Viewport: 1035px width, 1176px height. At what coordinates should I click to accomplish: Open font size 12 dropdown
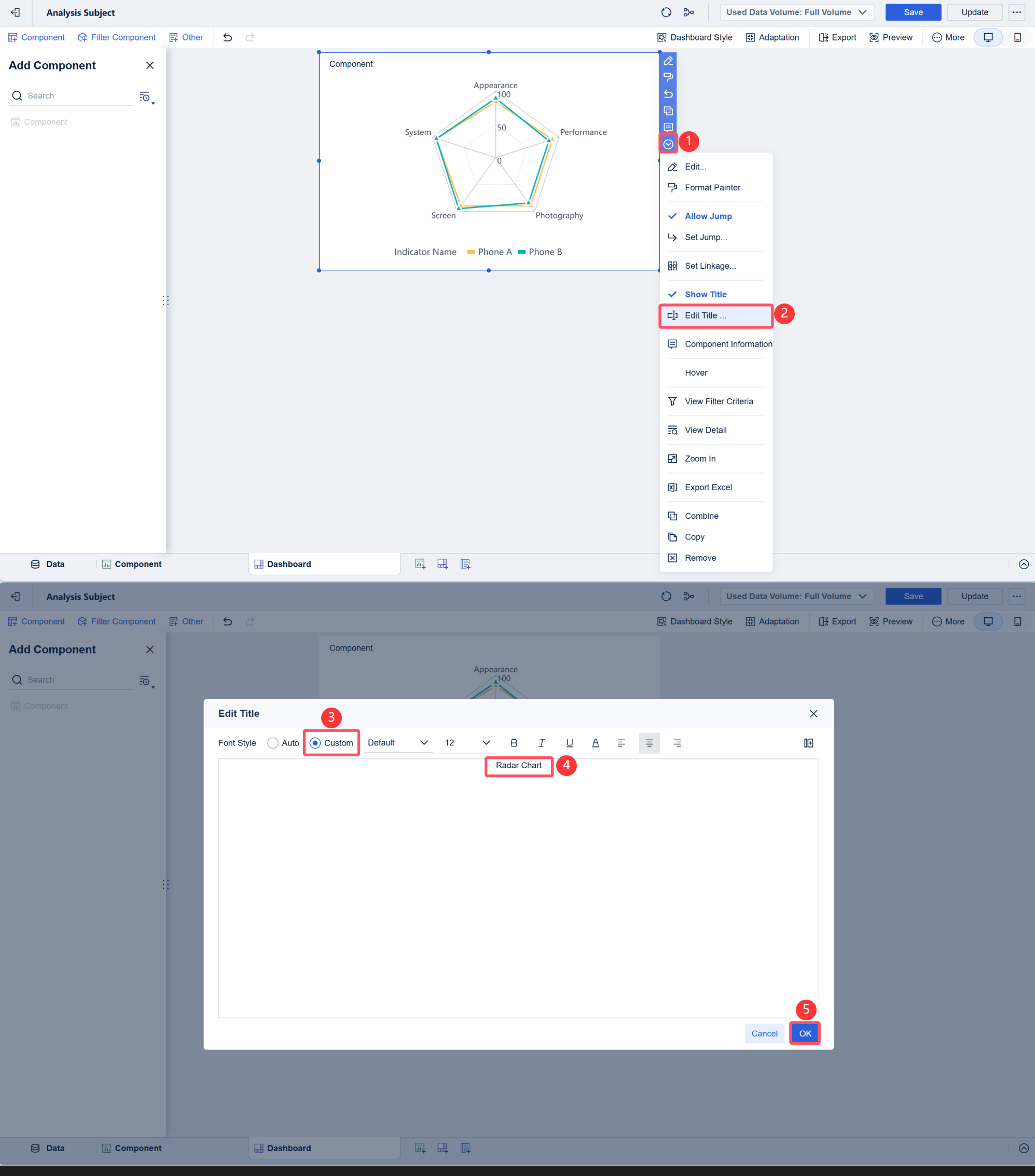click(466, 743)
